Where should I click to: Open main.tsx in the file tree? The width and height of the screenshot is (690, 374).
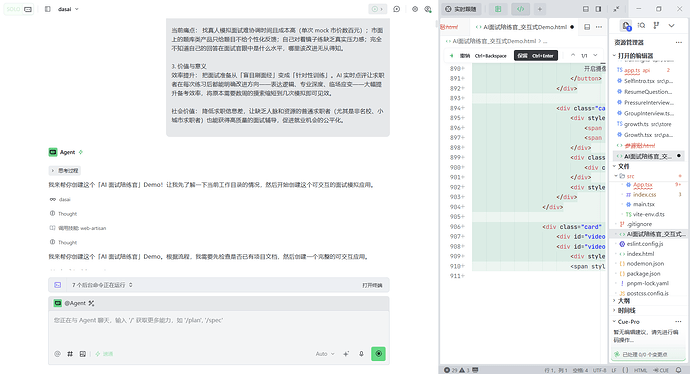(643, 204)
